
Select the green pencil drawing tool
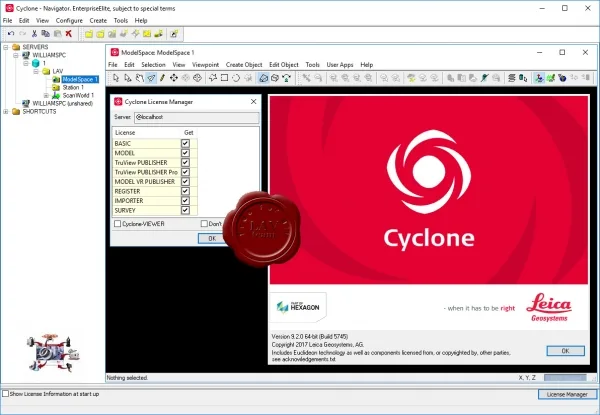pyautogui.click(x=162, y=78)
